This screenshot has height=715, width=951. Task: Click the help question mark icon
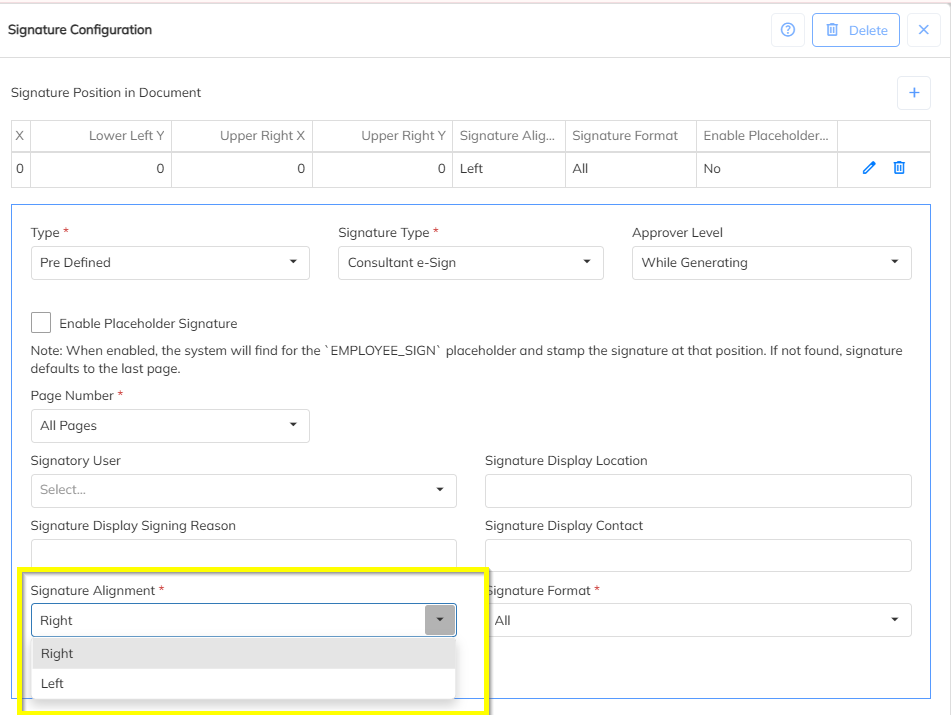click(x=787, y=30)
